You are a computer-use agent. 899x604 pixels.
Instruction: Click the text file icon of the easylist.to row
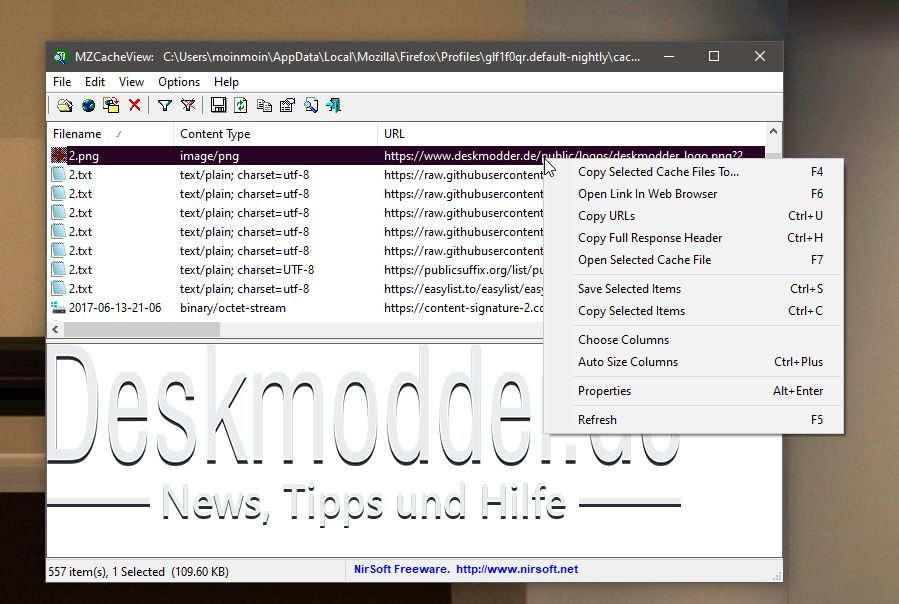click(58, 289)
